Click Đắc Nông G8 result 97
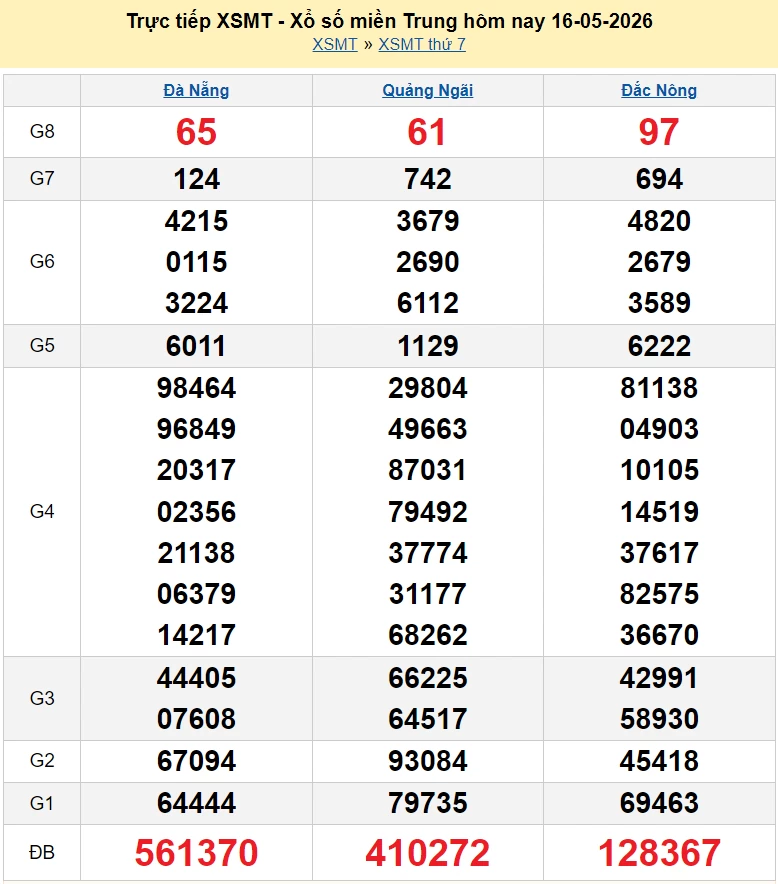 pos(658,132)
